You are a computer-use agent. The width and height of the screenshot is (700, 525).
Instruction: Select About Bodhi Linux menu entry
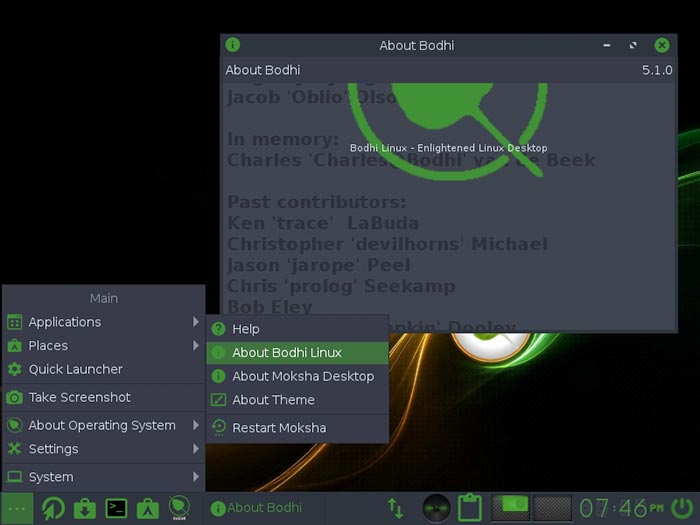pos(297,353)
